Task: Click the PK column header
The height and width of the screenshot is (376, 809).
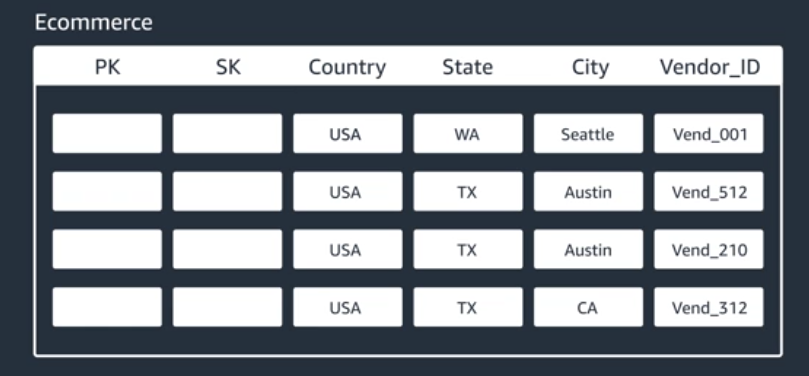Action: point(107,67)
